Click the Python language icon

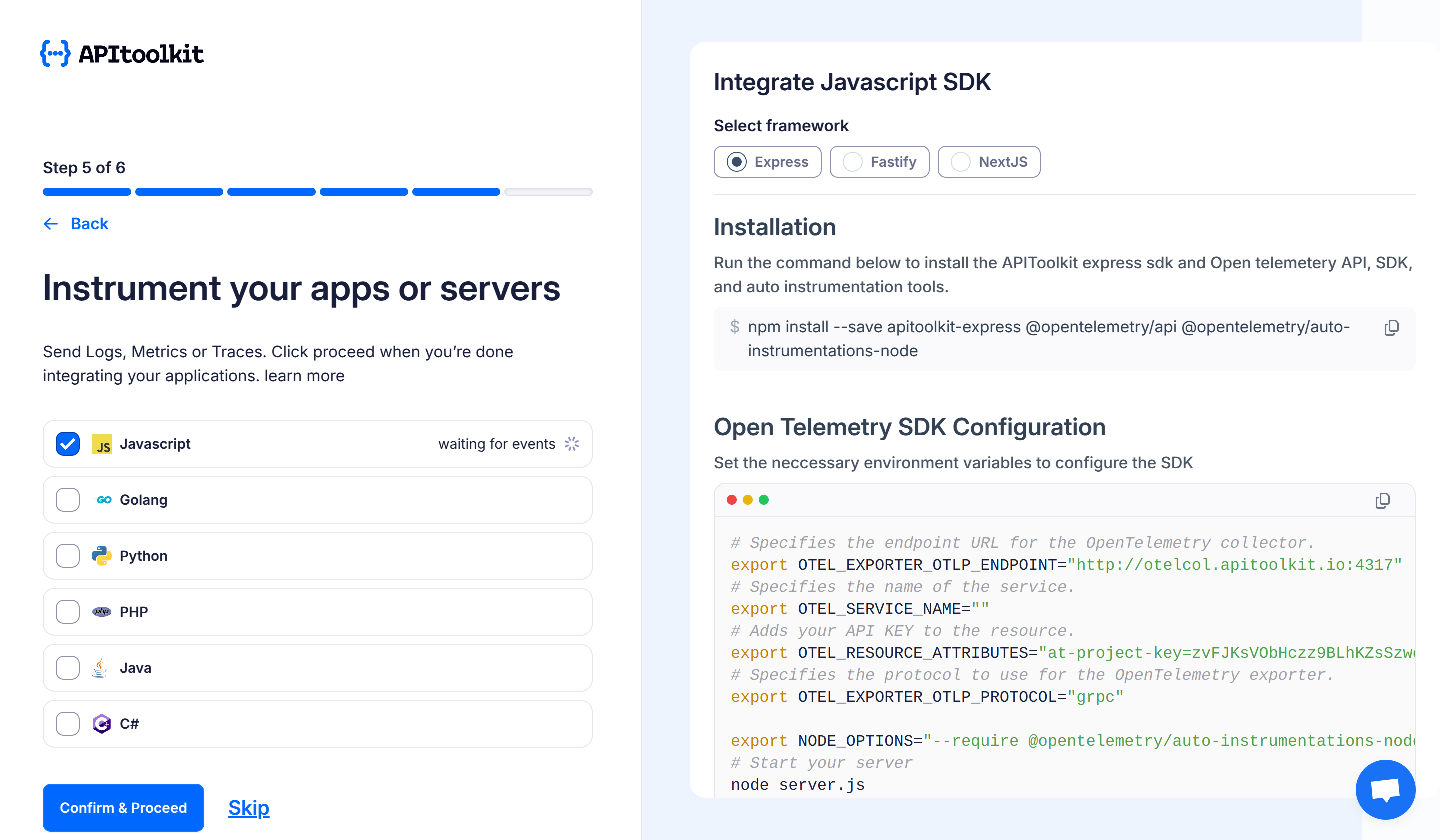[102, 555]
